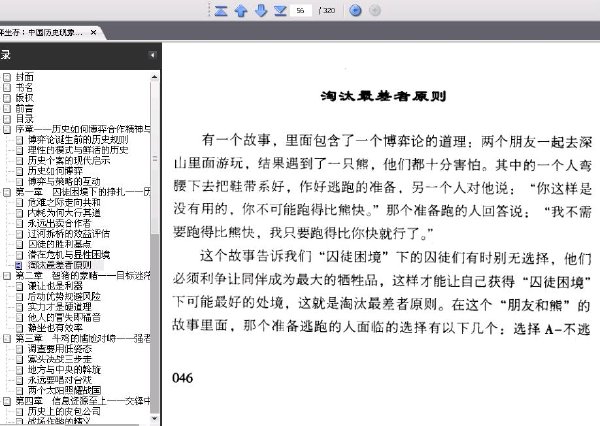Click the blue go-back view button
600x426 pixels.
[355, 10]
